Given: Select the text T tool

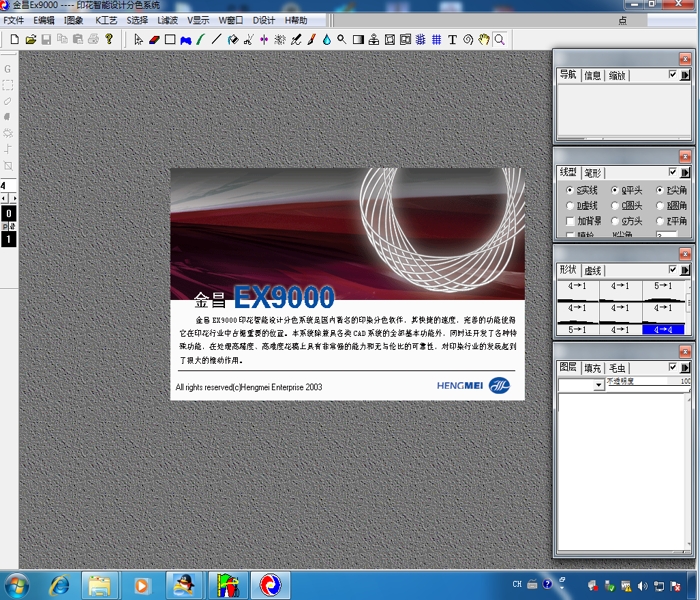Looking at the screenshot, I should [x=452, y=40].
